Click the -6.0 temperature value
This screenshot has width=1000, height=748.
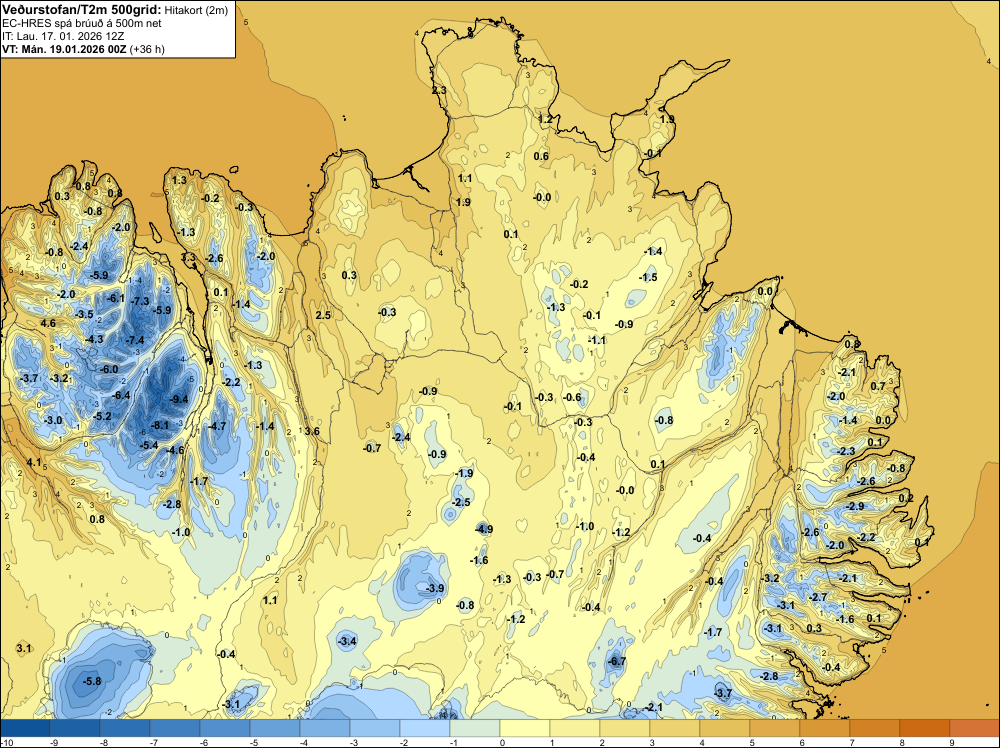click(x=109, y=369)
